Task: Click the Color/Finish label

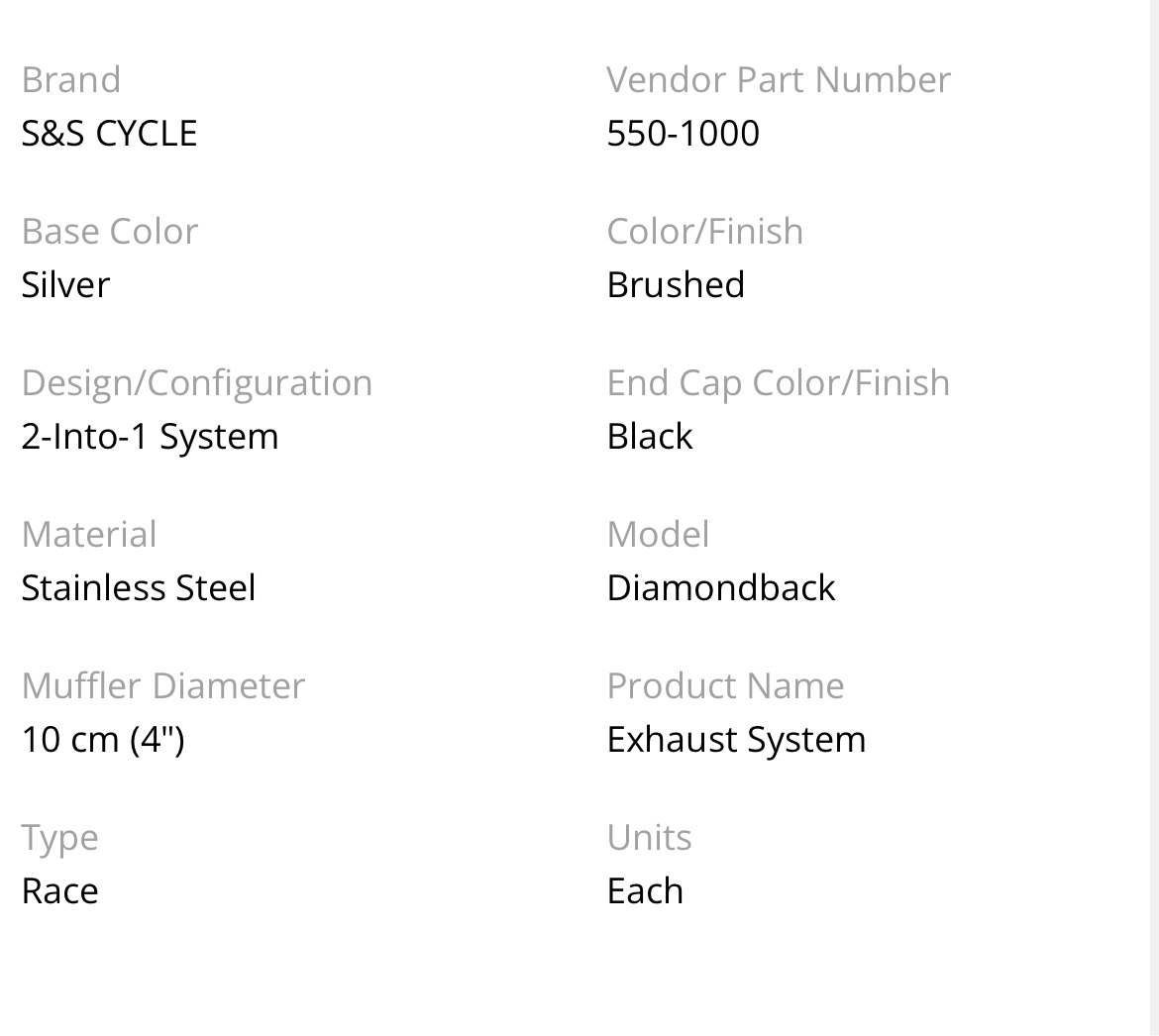Action: pos(705,232)
